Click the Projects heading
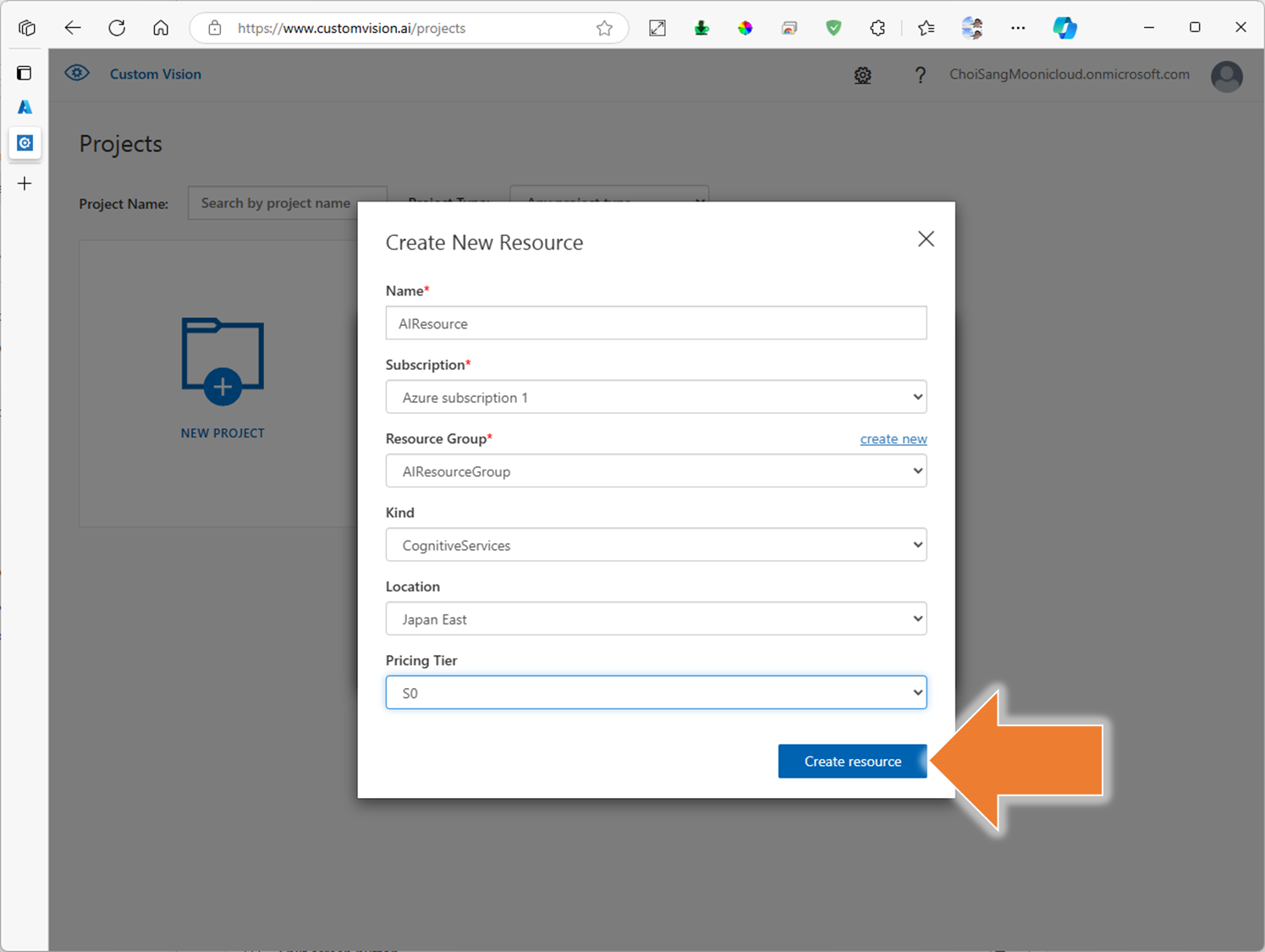This screenshot has height=952, width=1265. pos(120,144)
